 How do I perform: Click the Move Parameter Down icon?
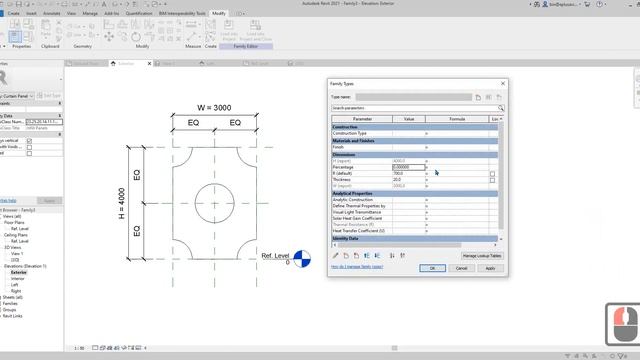point(377,256)
